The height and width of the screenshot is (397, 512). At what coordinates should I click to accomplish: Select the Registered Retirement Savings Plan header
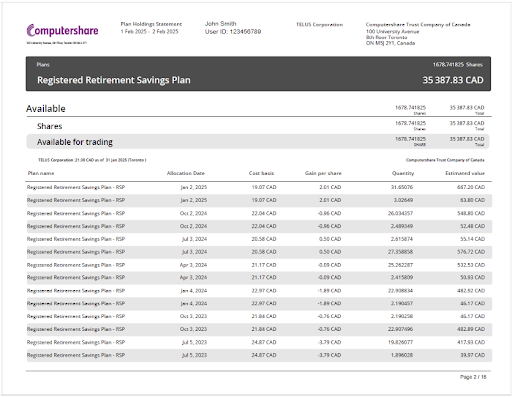(258, 74)
